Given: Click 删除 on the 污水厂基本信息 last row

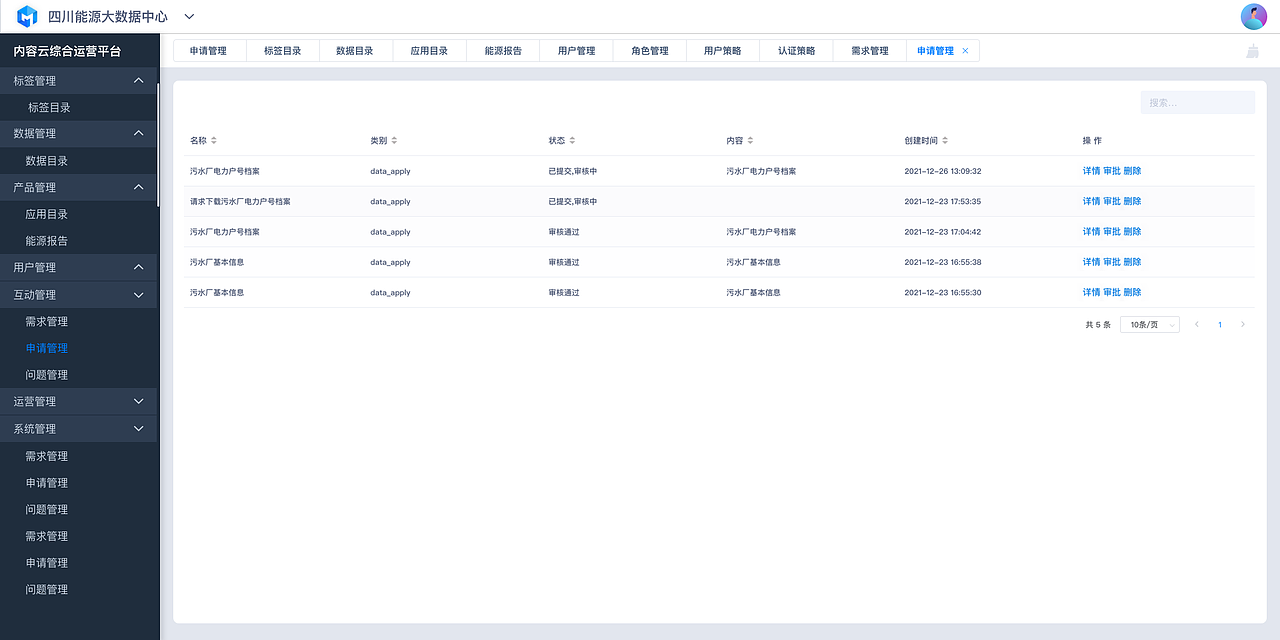Looking at the screenshot, I should (1134, 291).
